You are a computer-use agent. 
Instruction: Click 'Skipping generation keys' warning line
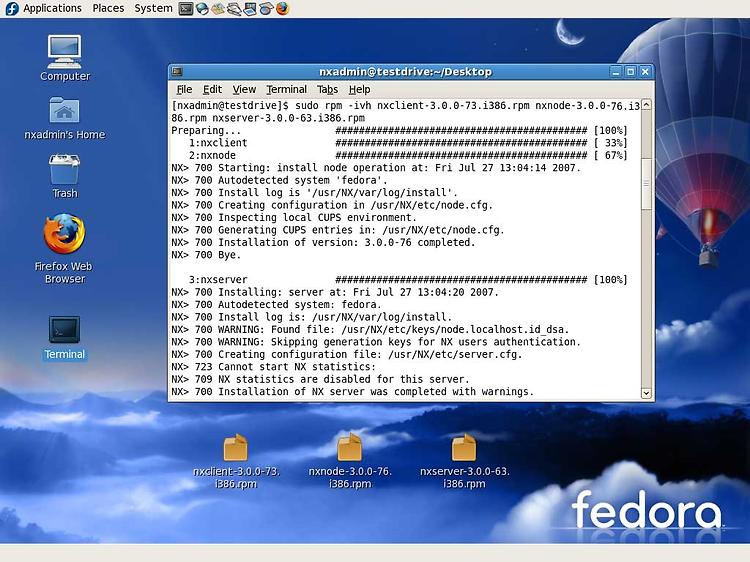coord(376,342)
